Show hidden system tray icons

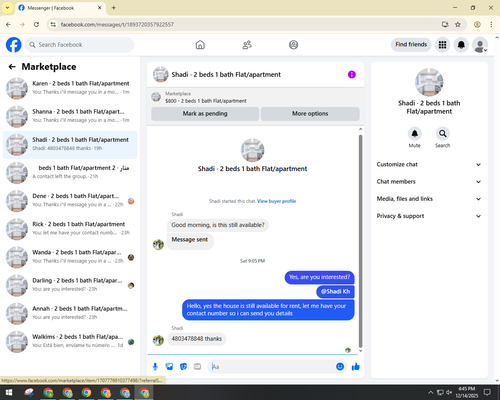point(430,392)
